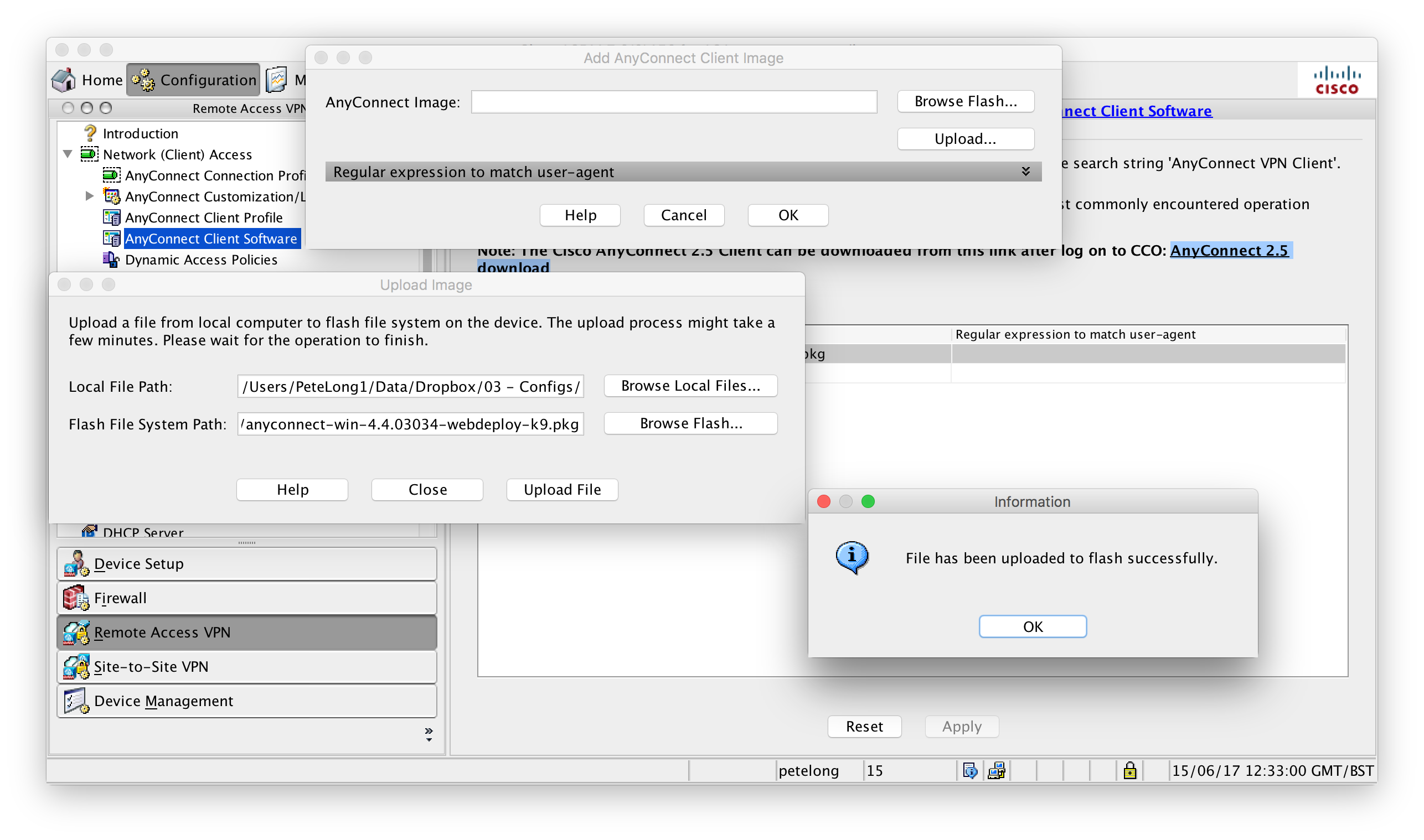The image size is (1424, 840).
Task: Click the AnyConnect Client Software tree icon
Action: 111,238
